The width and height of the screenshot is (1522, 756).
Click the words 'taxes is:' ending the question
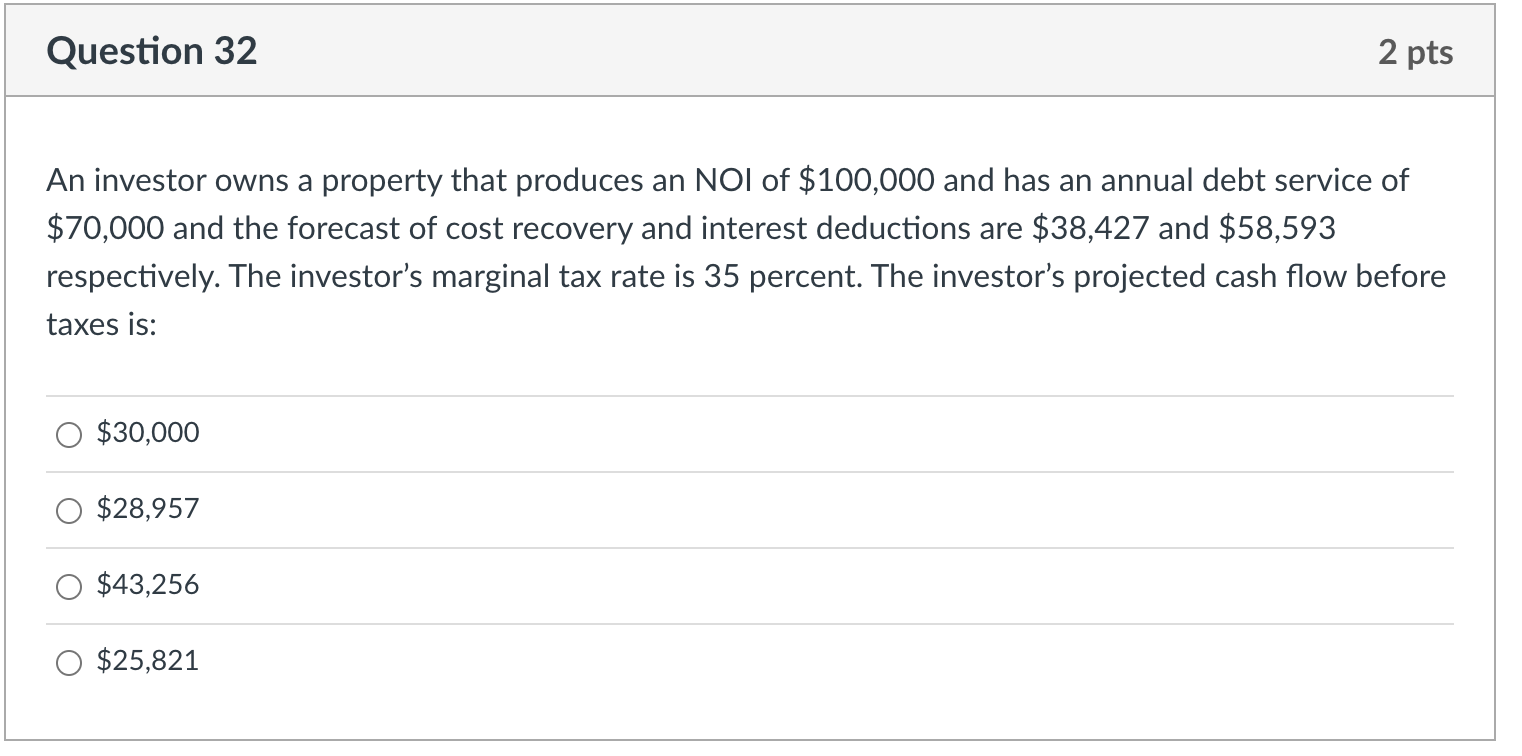(102, 325)
